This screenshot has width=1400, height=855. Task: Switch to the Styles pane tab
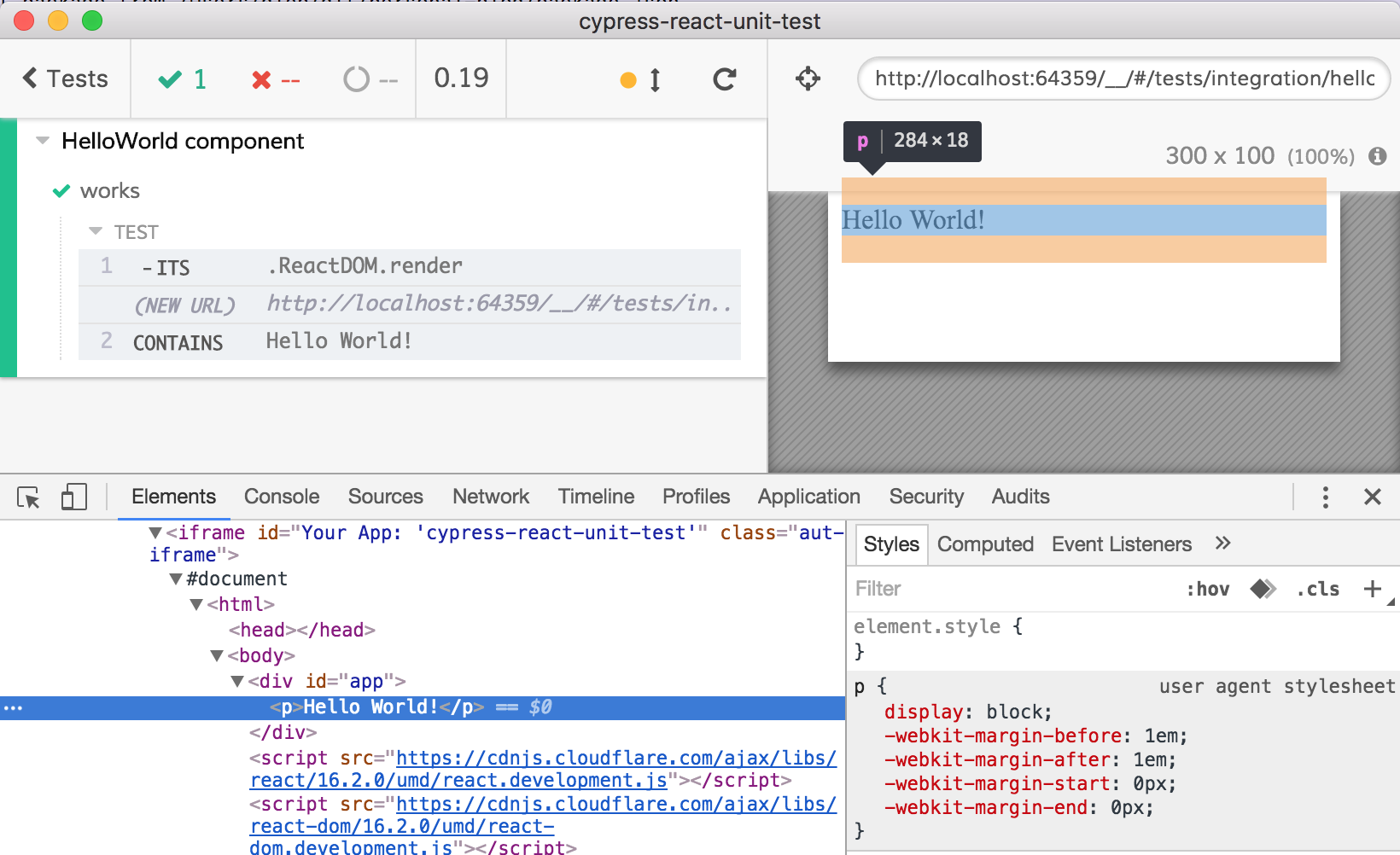[891, 544]
